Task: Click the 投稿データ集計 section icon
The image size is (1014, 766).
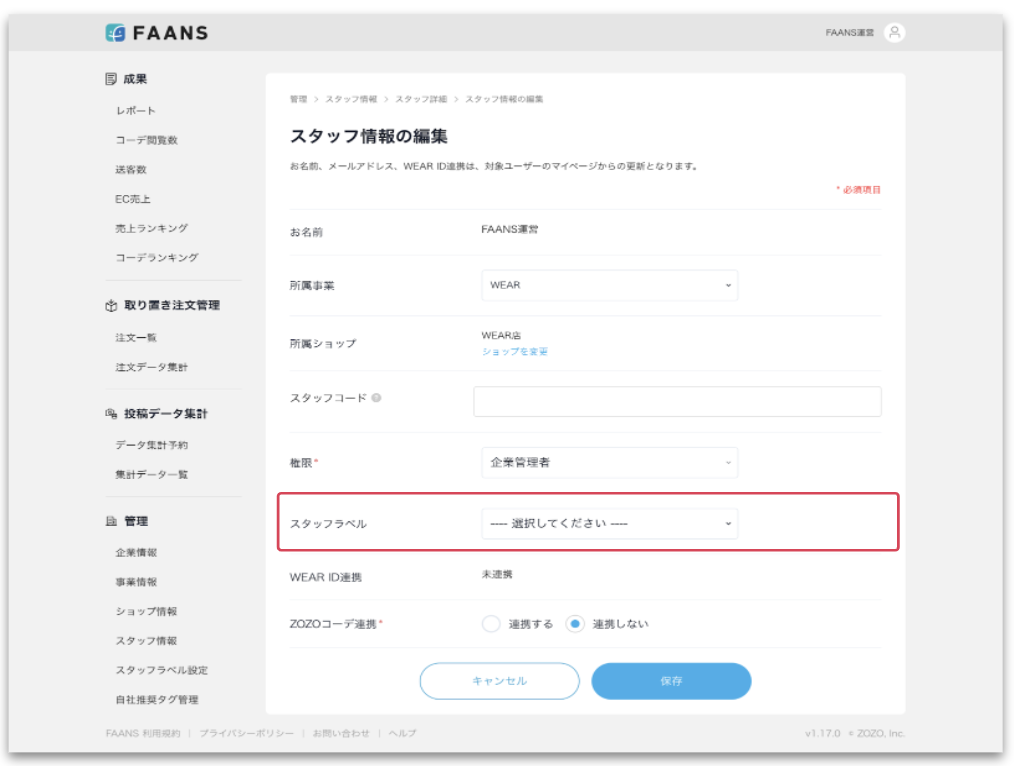Action: [x=111, y=413]
